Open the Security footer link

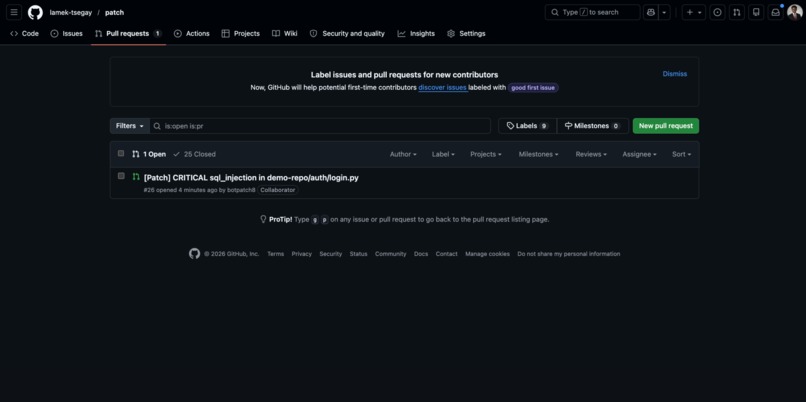(x=331, y=254)
